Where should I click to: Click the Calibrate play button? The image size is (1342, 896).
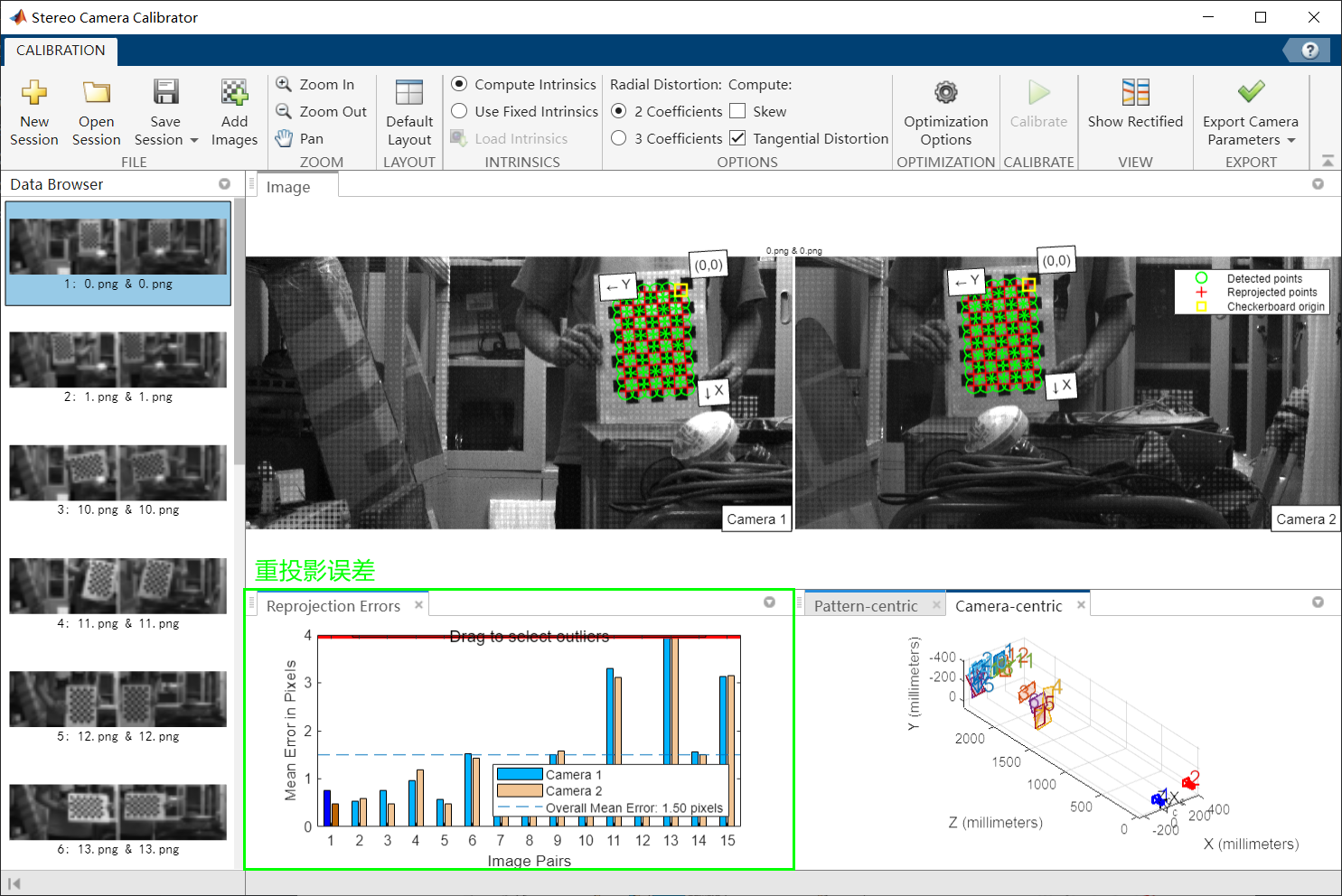(x=1038, y=92)
